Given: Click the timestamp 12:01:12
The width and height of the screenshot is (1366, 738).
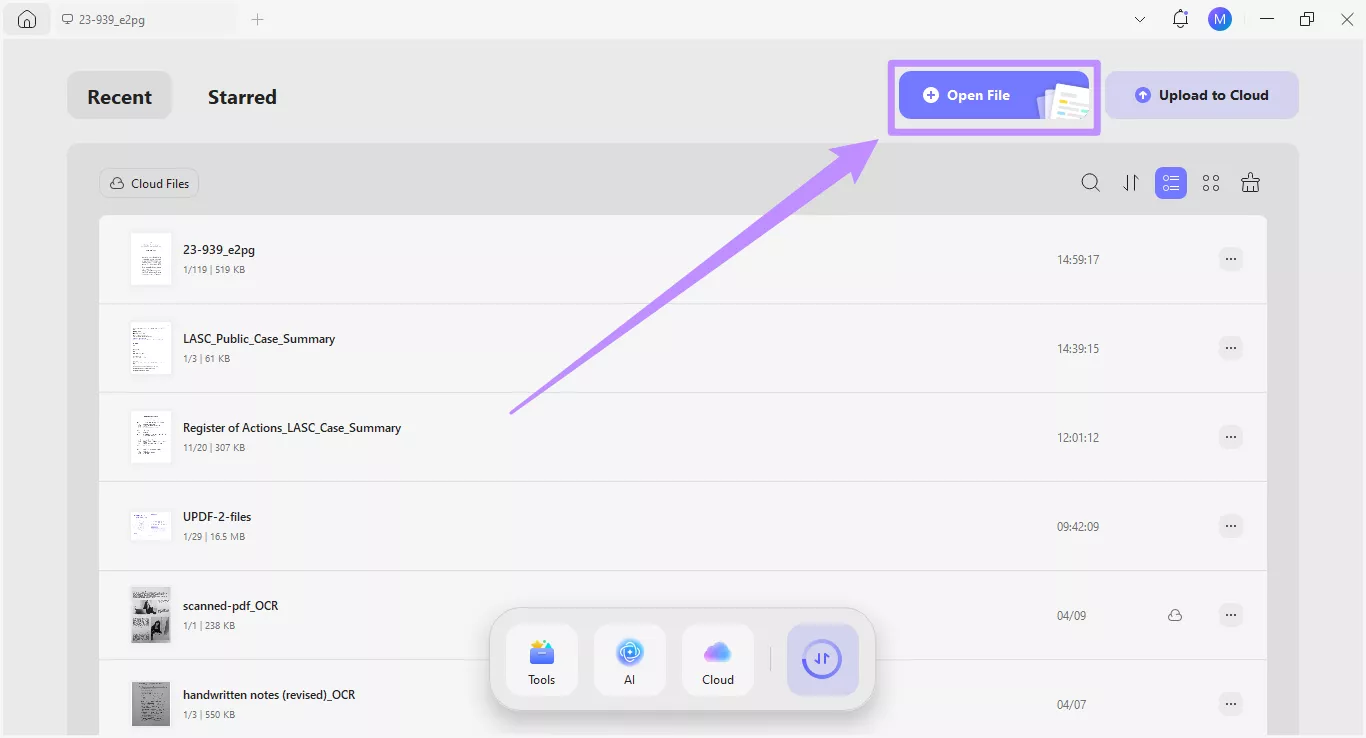Looking at the screenshot, I should [x=1078, y=438].
